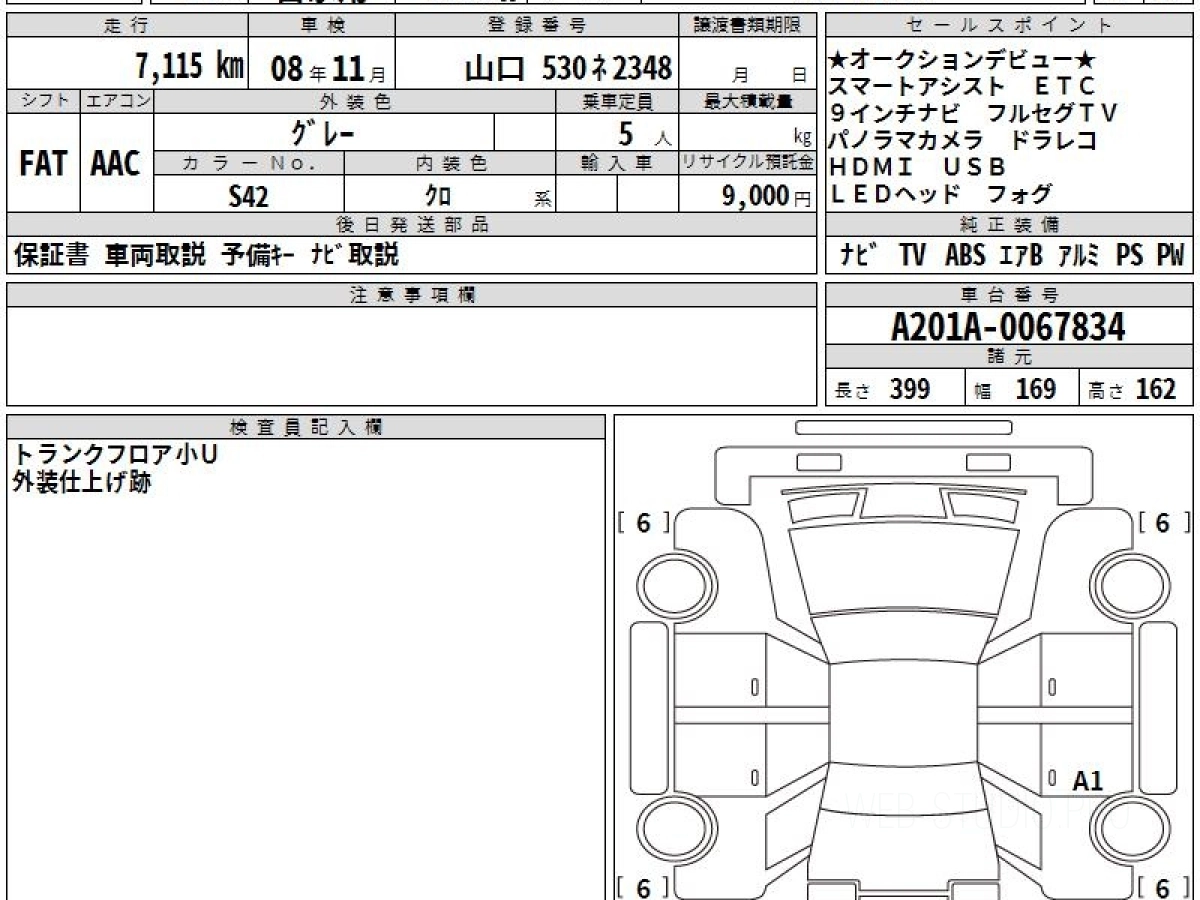Select the トランクフロア小U inspector note
Viewport: 1200px width, 900px height.
[x=115, y=454]
